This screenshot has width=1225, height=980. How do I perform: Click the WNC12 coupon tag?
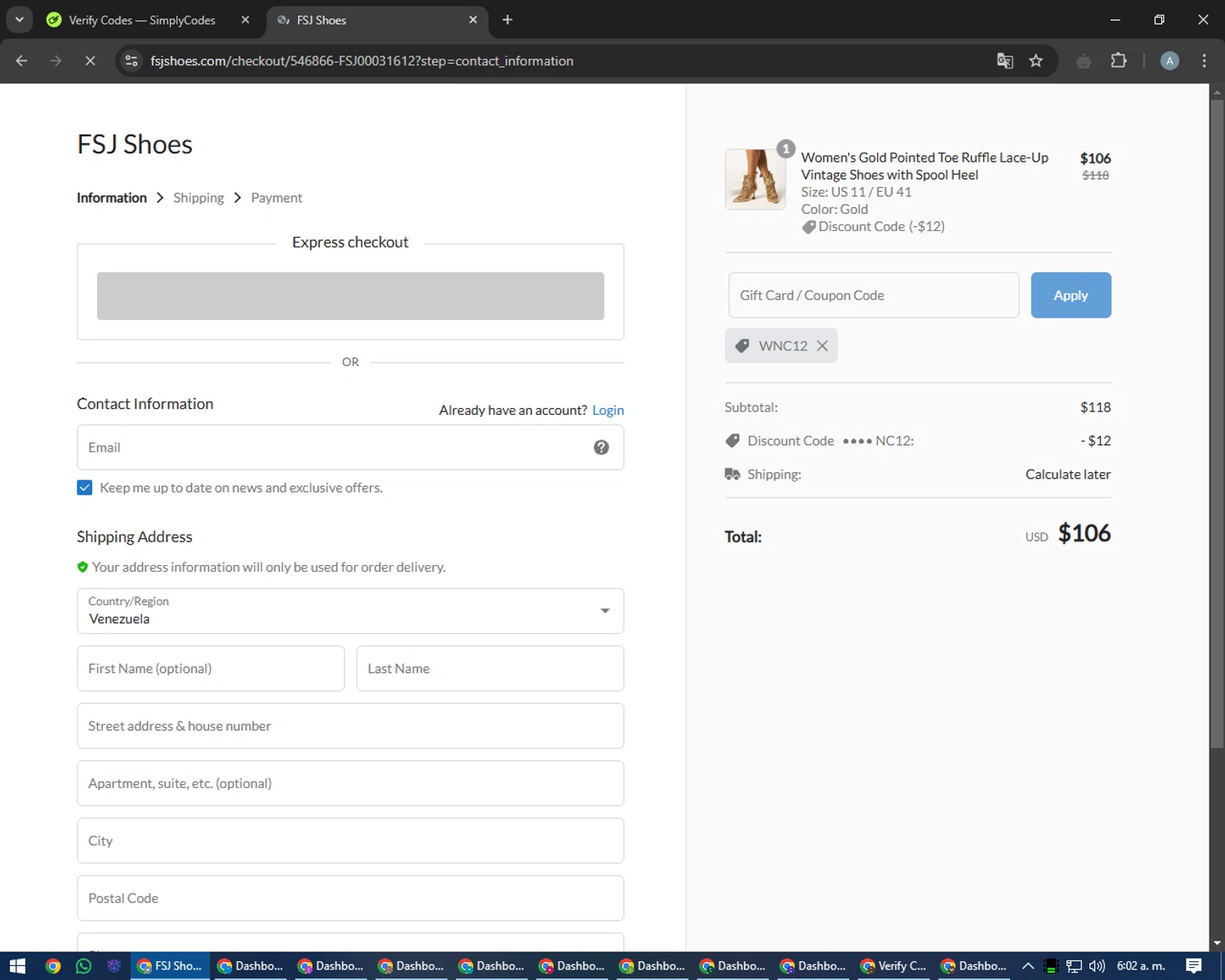point(782,346)
